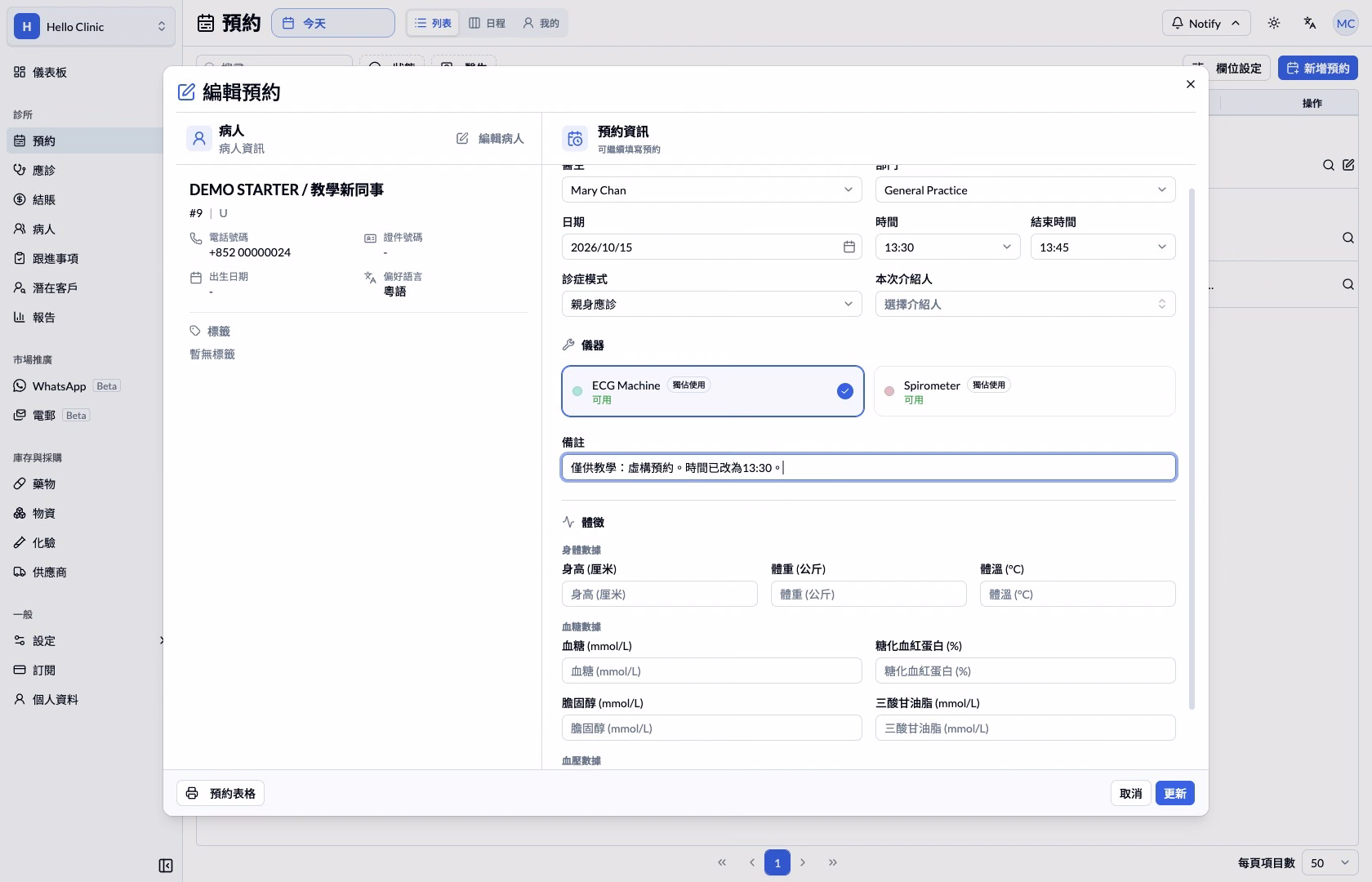Click the search icon in first appointment row
Screen dimensions: 1372x882
pyautogui.click(x=1329, y=165)
